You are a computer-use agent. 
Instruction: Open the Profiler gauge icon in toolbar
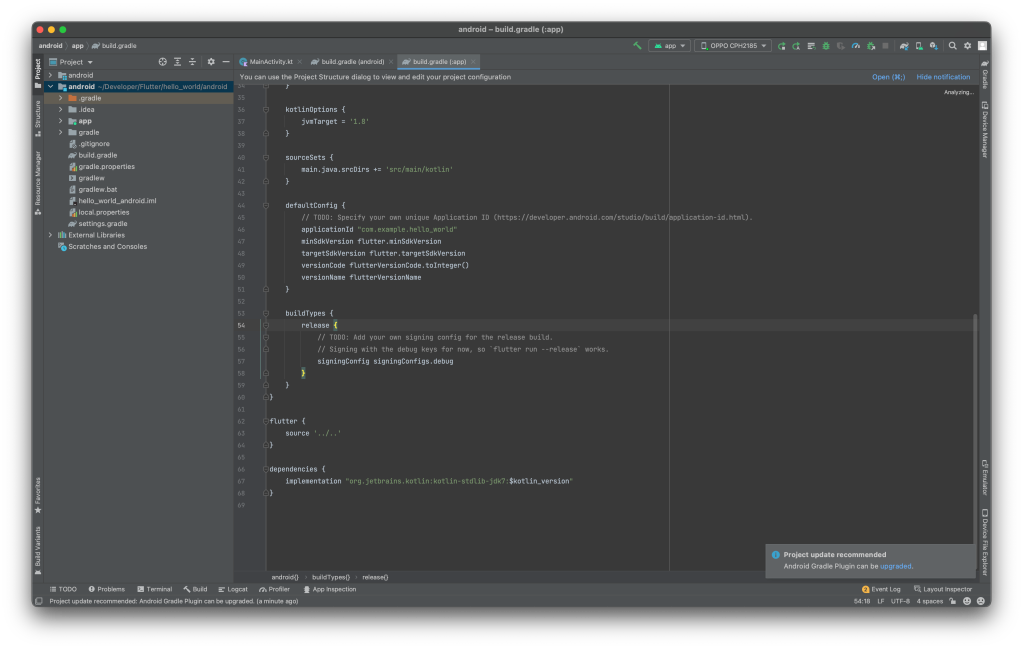tap(855, 46)
